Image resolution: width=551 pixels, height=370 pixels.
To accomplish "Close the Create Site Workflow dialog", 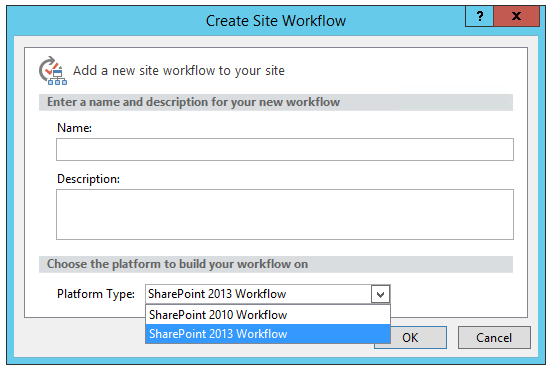I will tap(516, 16).
